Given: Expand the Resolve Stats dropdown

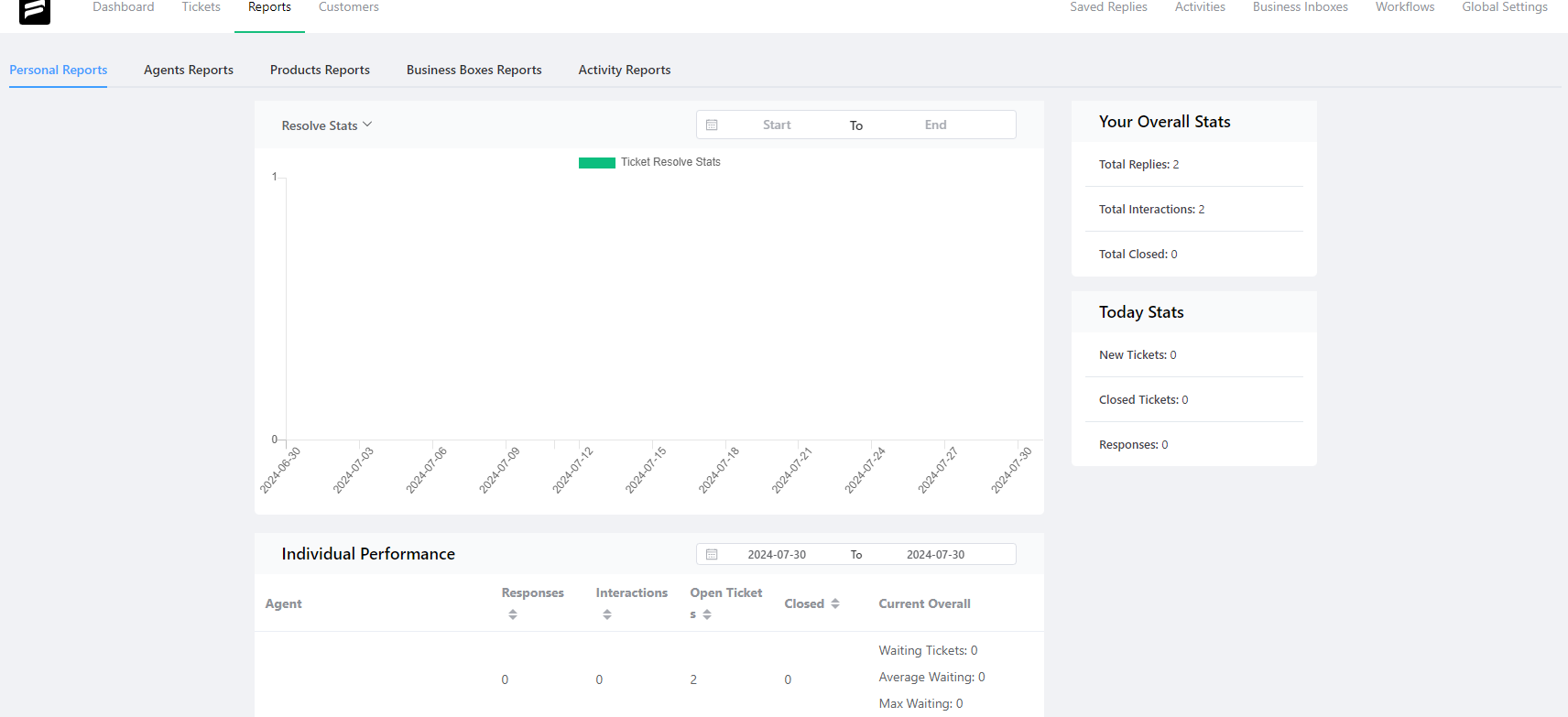Looking at the screenshot, I should click(327, 125).
